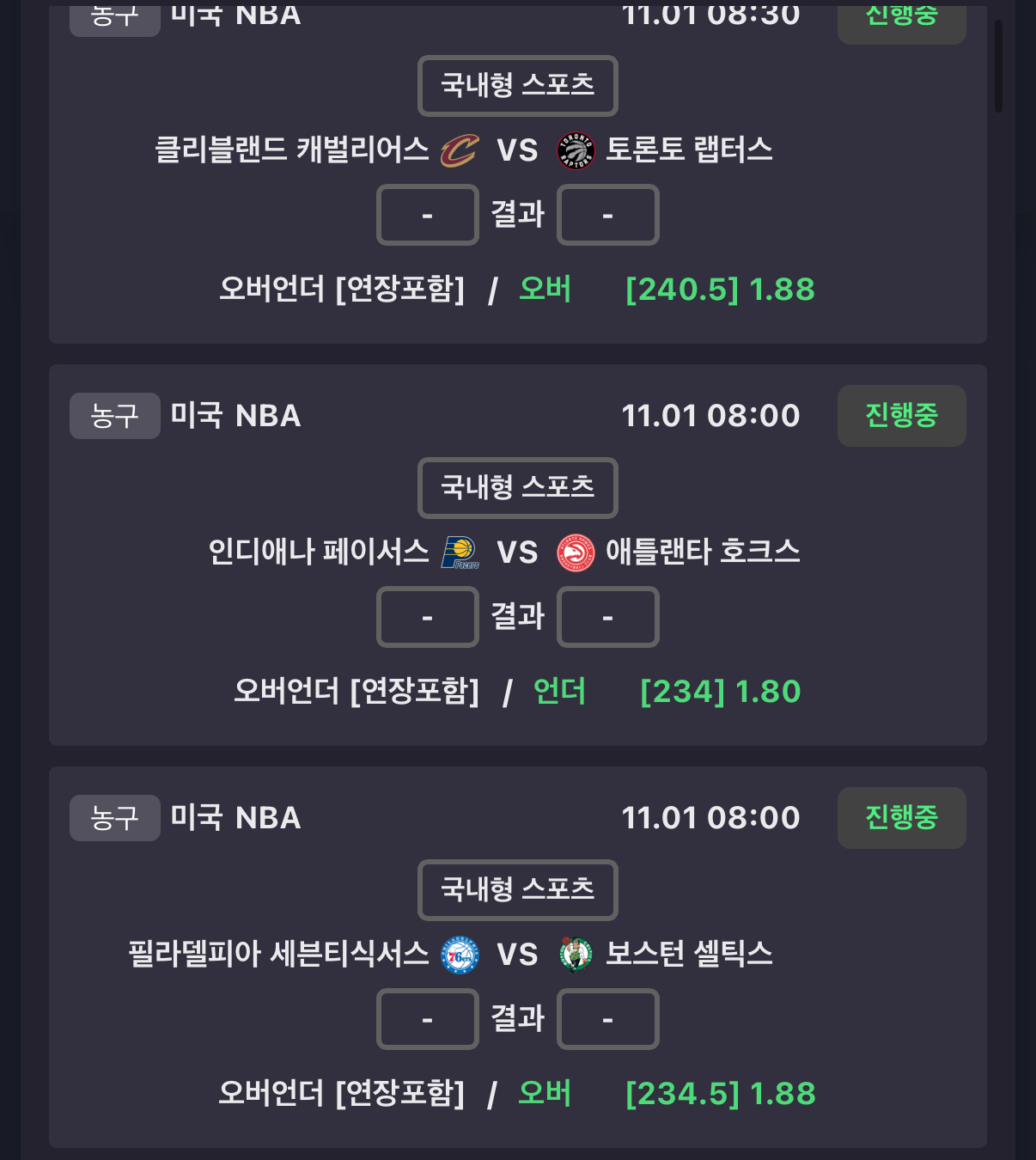Click the [234] 1.80 under odds
1036x1160 pixels.
(x=720, y=692)
